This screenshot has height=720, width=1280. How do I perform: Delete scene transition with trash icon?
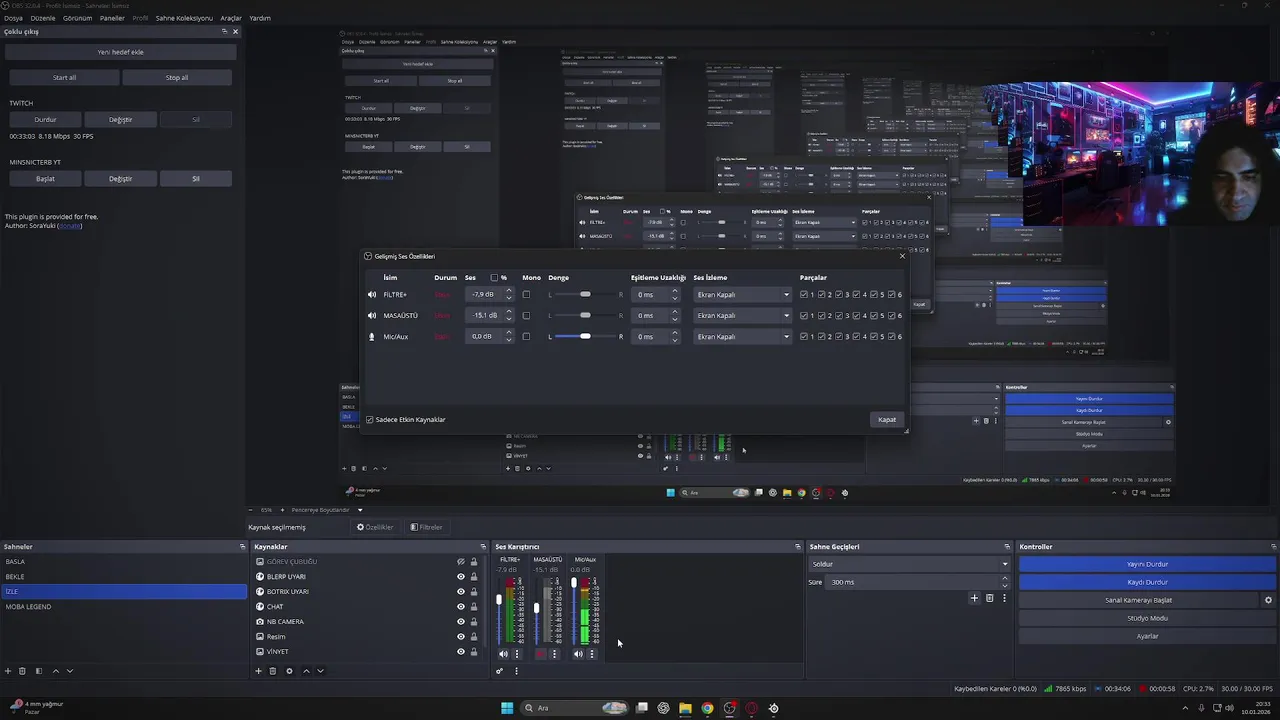coord(989,598)
